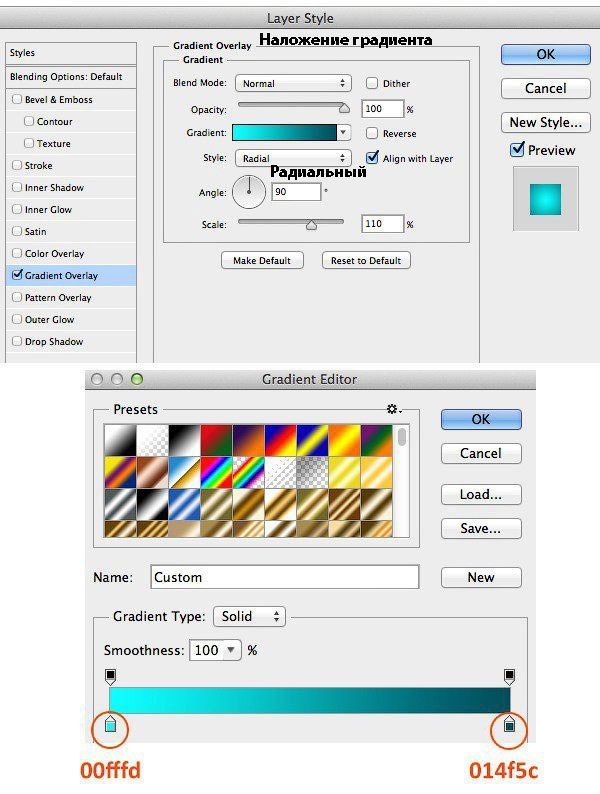Open the Presets gear menu in Gradient Editor
The image size is (600, 794).
tap(393, 409)
